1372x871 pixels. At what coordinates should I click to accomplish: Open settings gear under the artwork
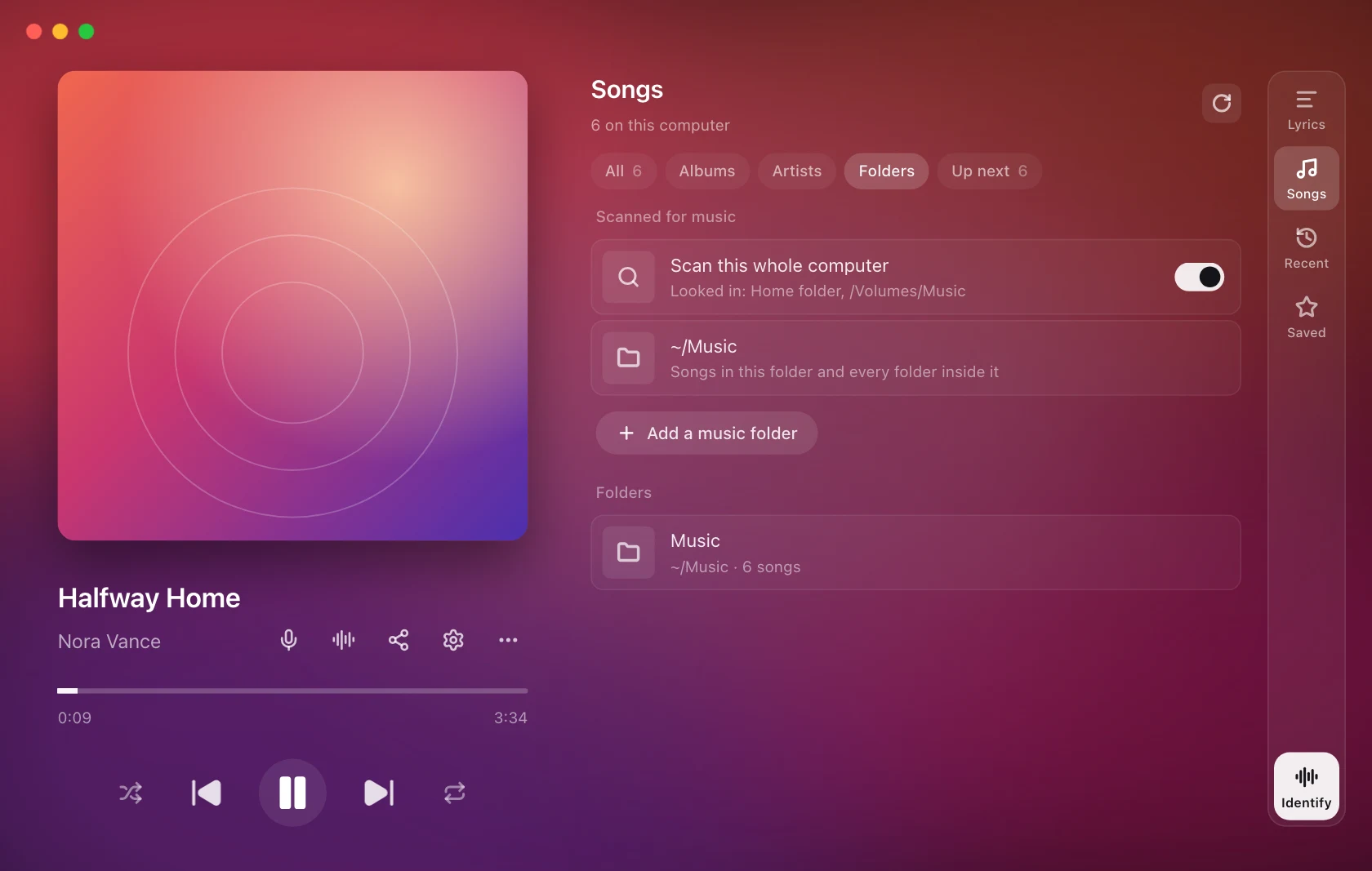[x=453, y=640]
